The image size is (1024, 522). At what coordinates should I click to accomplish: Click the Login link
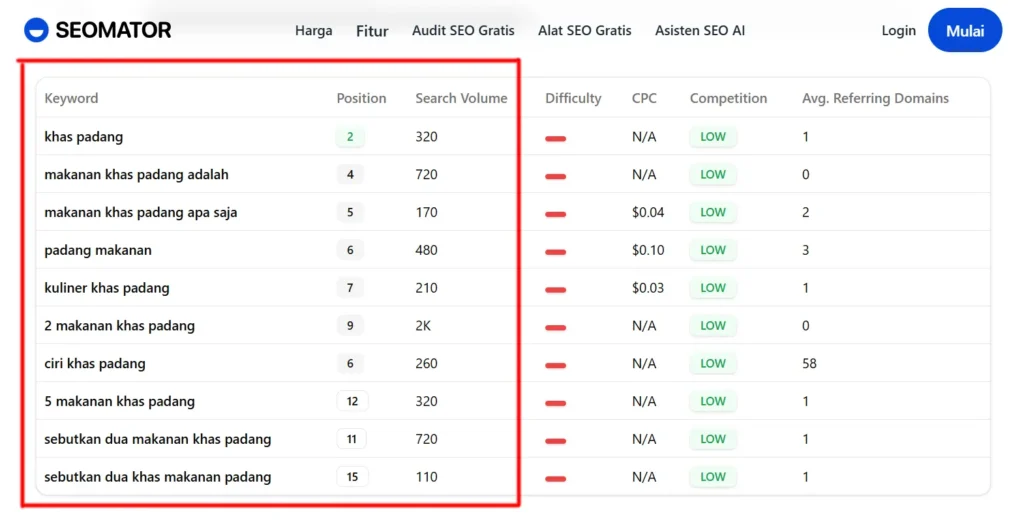(899, 31)
